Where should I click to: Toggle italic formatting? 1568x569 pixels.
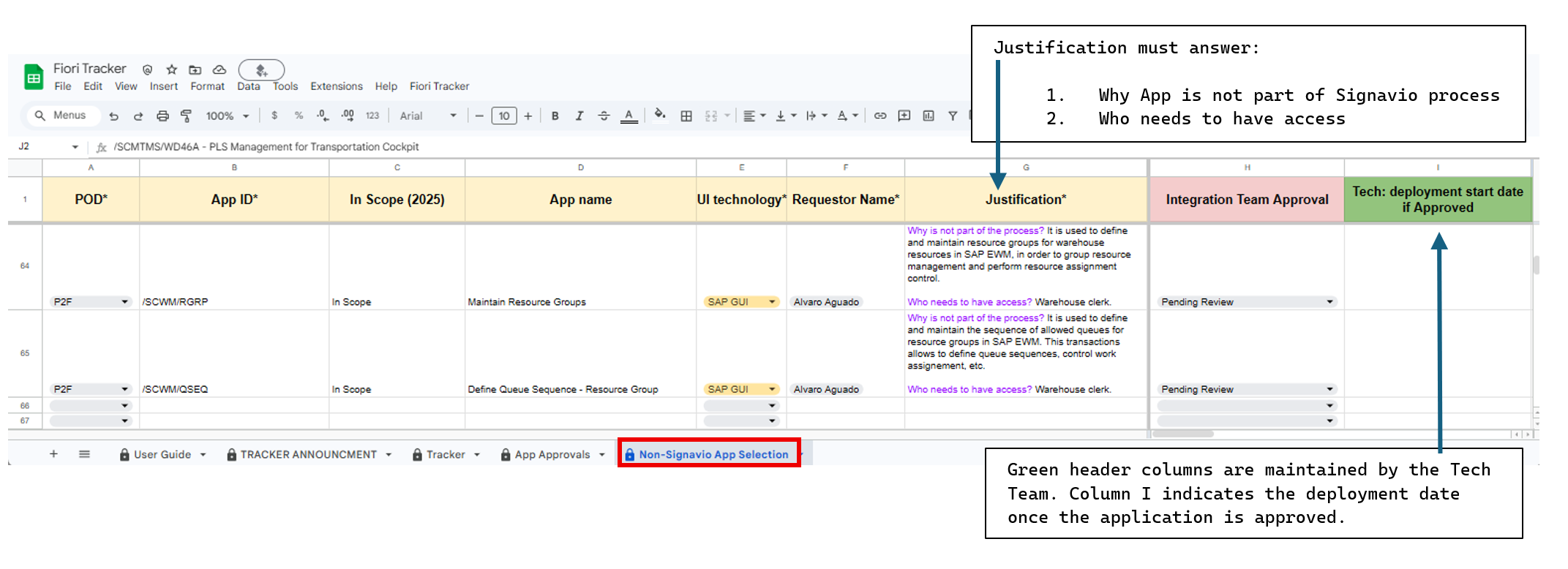(579, 116)
